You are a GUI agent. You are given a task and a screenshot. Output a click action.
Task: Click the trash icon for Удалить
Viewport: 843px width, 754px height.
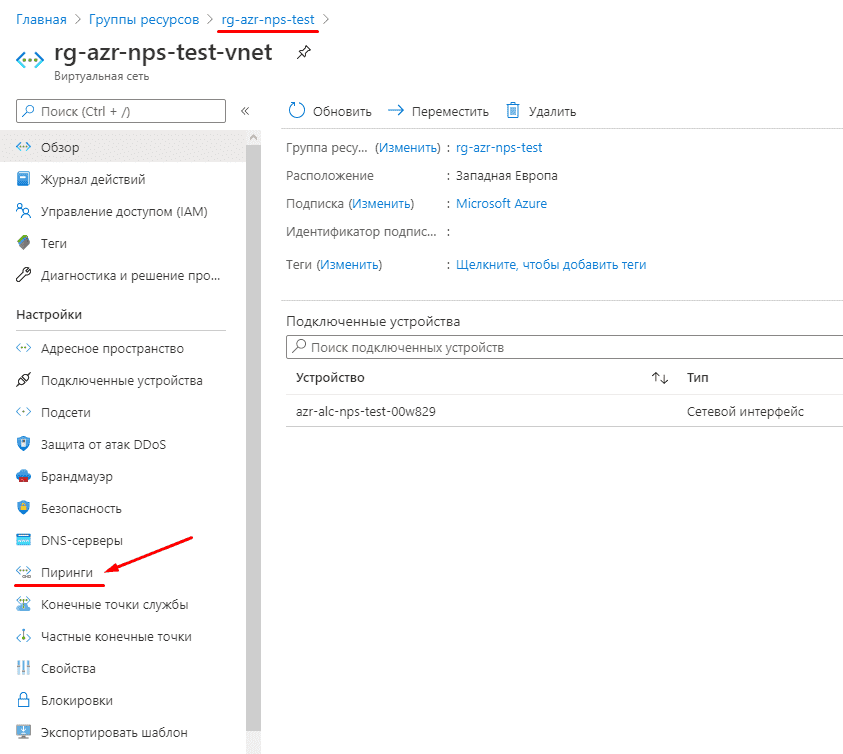(513, 111)
